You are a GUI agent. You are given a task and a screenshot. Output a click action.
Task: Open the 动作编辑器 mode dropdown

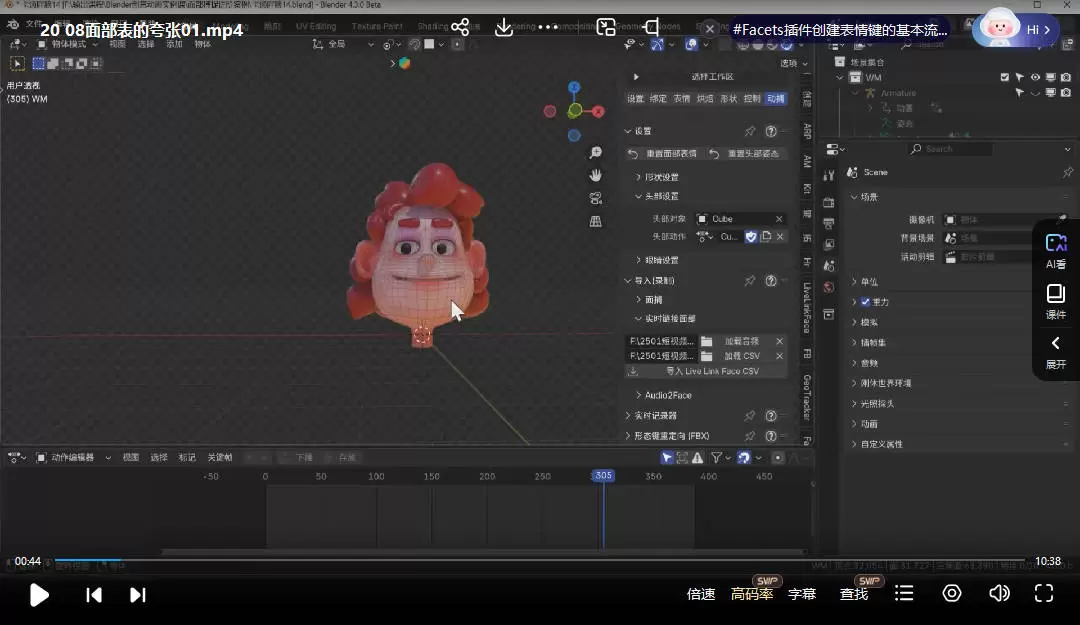(x=74, y=458)
